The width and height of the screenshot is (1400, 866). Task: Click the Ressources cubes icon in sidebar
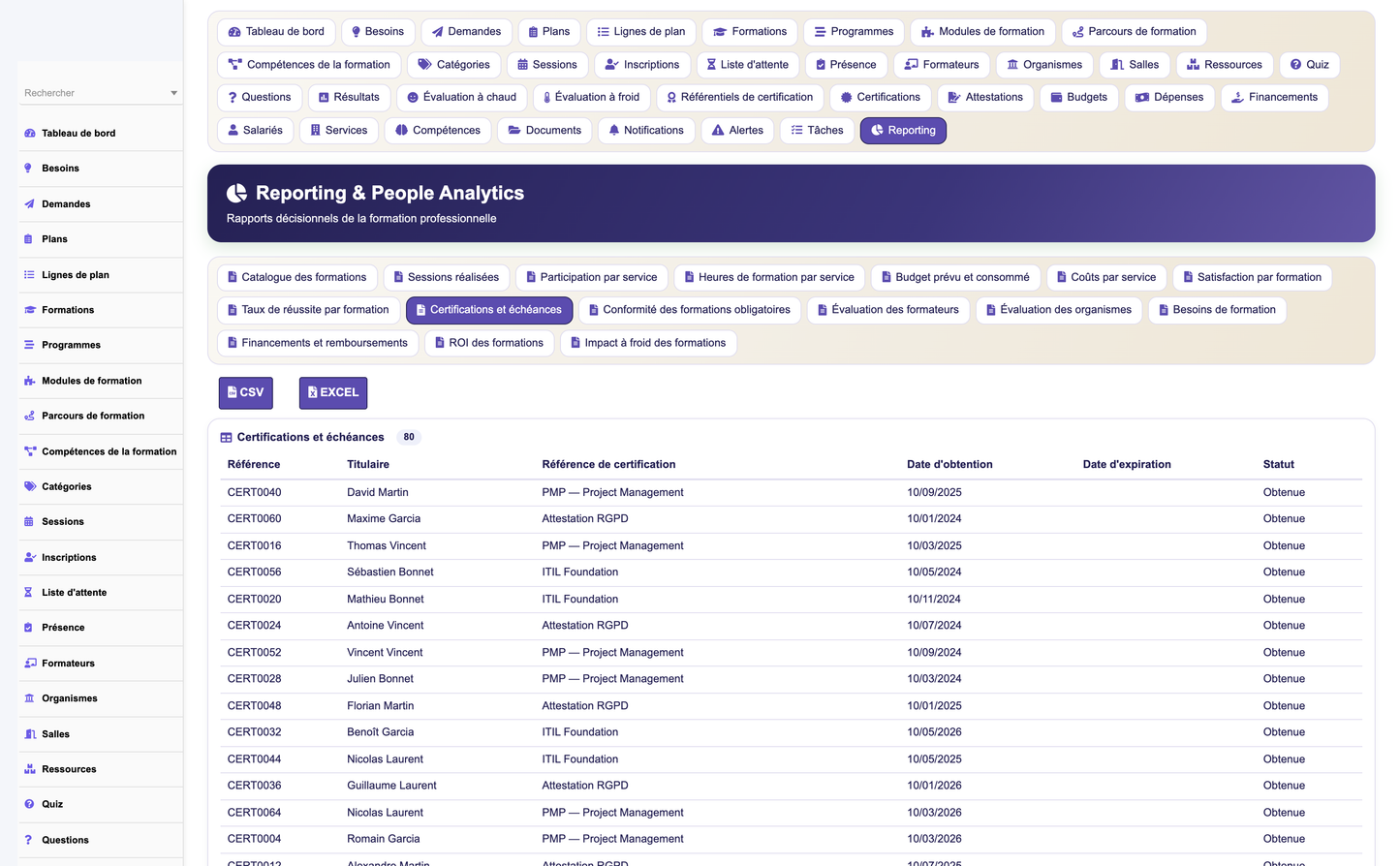pos(29,769)
